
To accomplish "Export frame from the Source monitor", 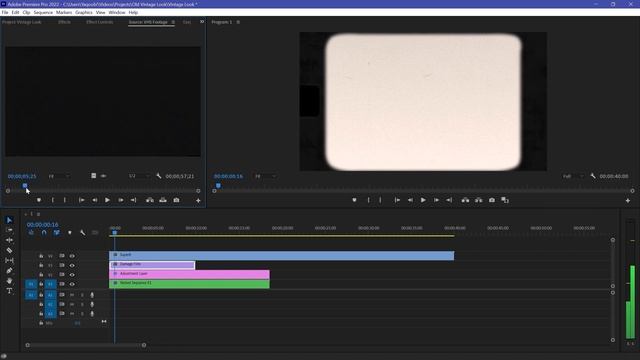I will coord(176,200).
